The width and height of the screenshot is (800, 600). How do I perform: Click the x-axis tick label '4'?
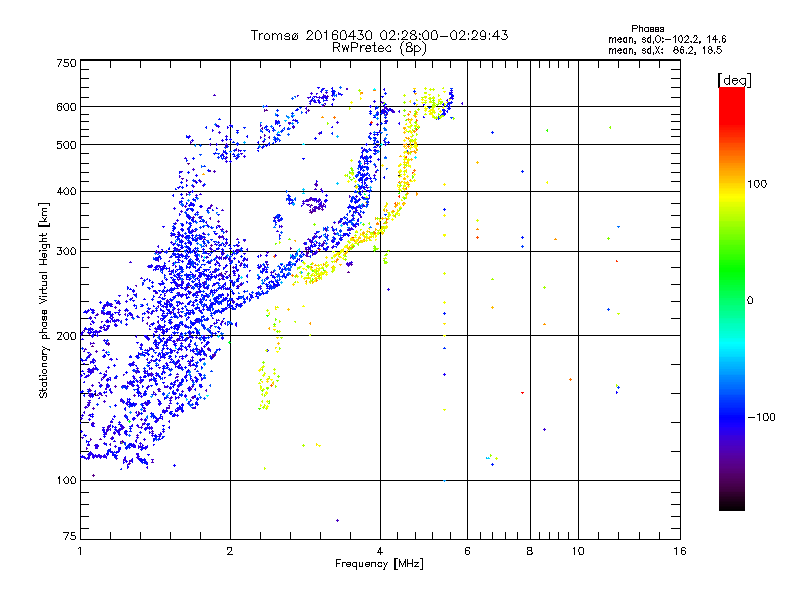click(x=380, y=551)
